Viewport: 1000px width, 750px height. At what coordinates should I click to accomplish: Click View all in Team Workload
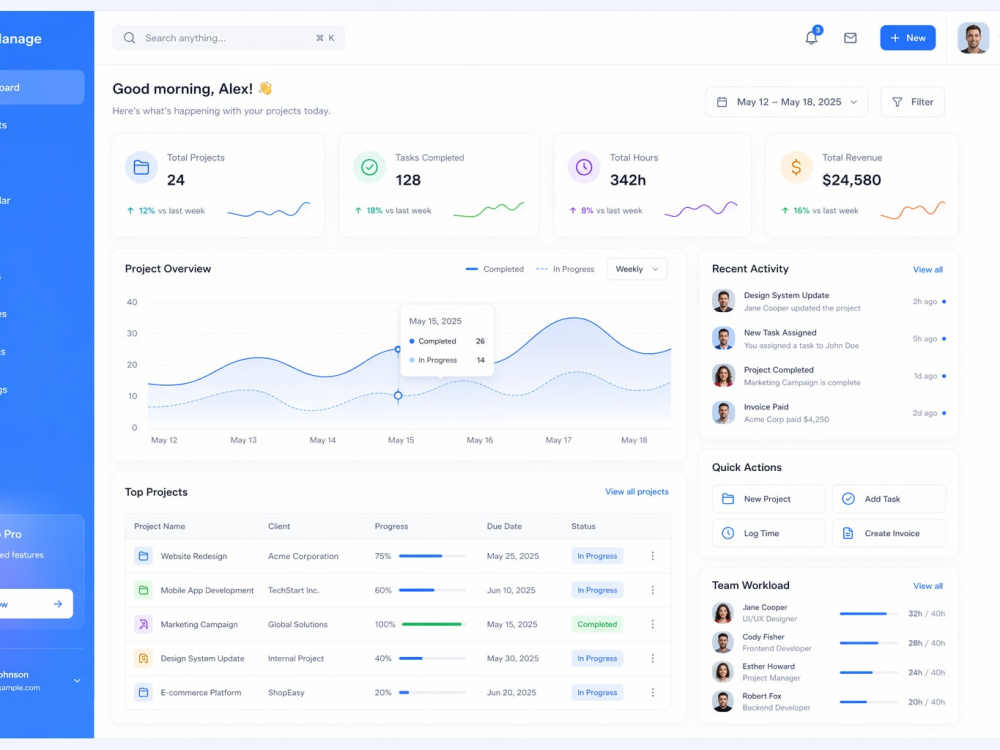[927, 586]
